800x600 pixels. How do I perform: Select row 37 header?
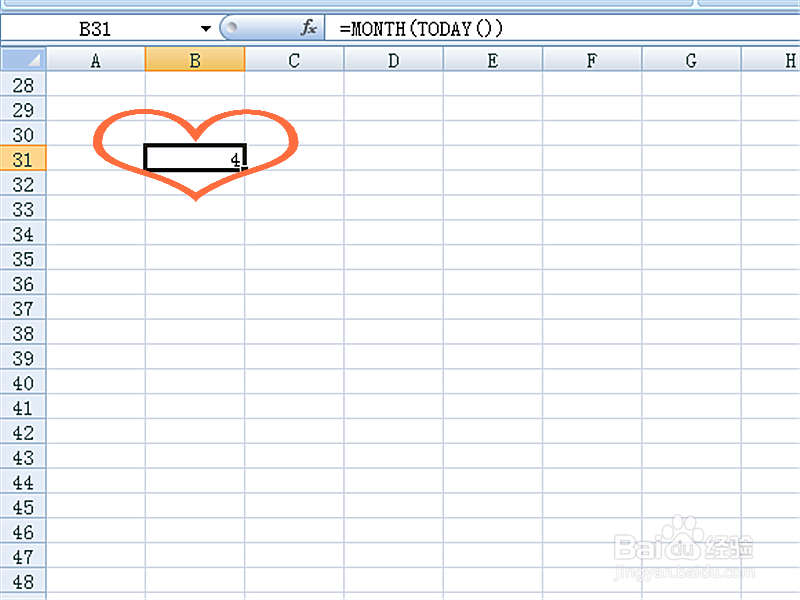(23, 308)
